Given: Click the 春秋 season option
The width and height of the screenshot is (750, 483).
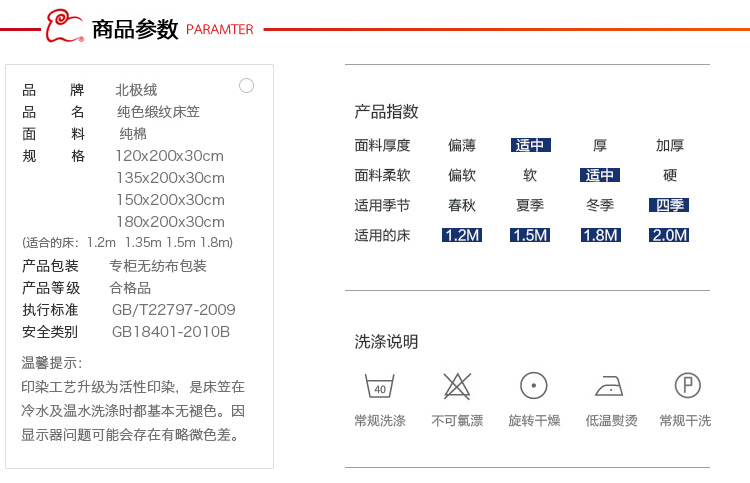Looking at the screenshot, I should tap(462, 205).
